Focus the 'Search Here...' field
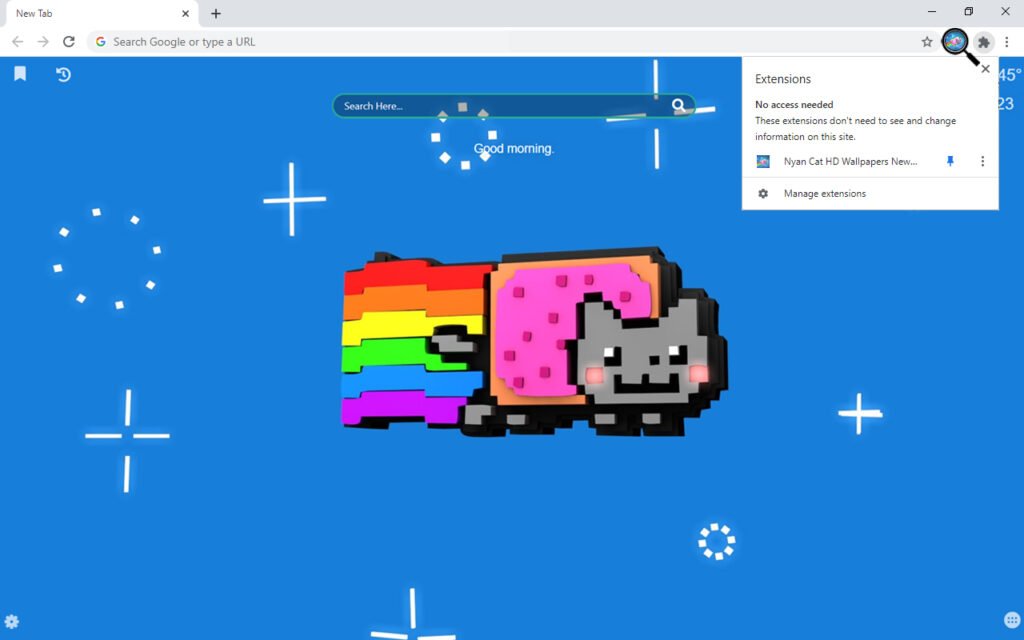The height and width of the screenshot is (640, 1024). click(500, 106)
